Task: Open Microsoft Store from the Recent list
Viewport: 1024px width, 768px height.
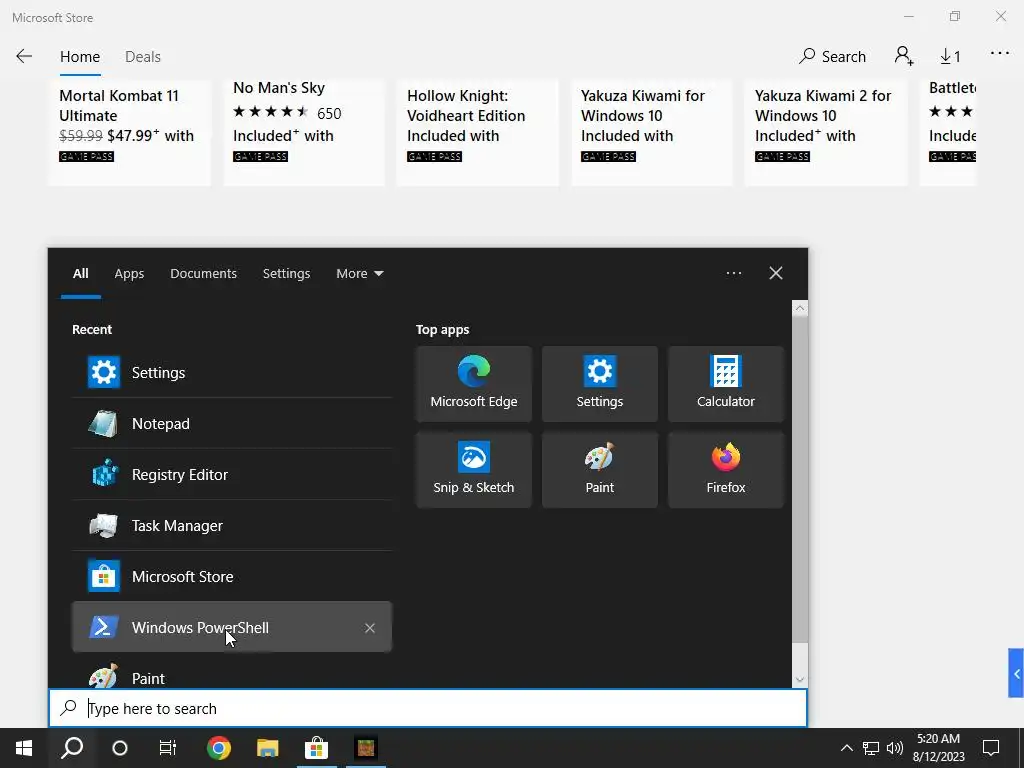Action: [232, 576]
